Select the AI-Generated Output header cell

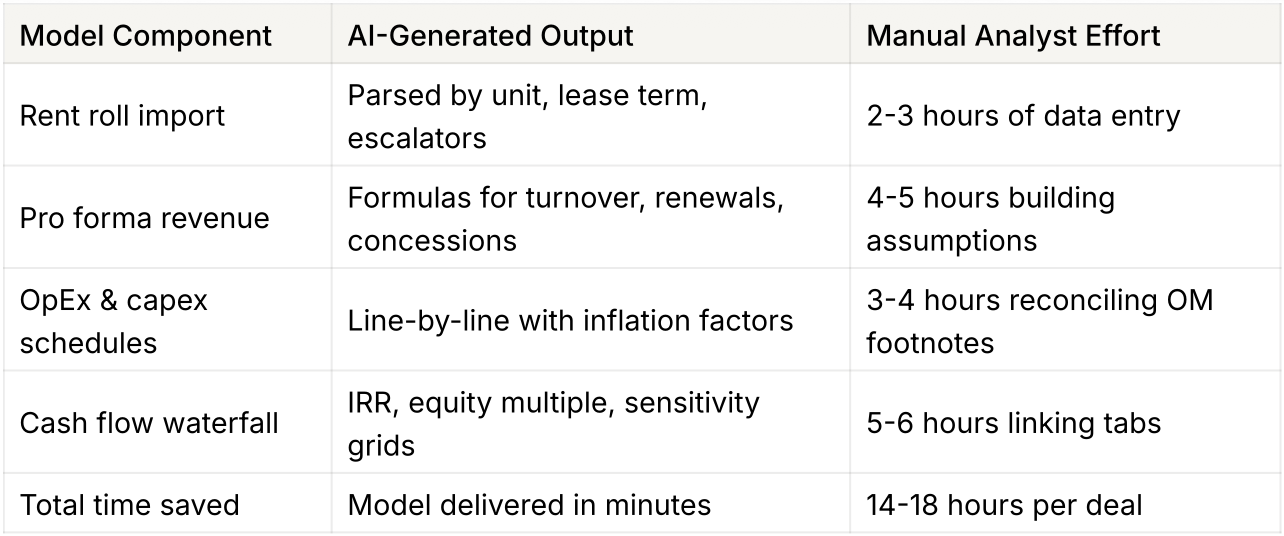tap(590, 36)
